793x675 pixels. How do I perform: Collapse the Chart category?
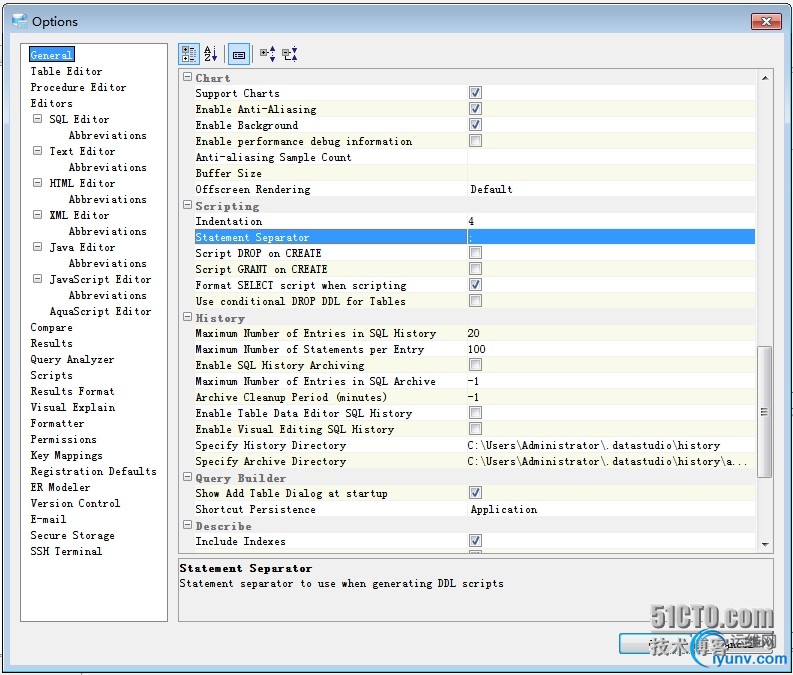tap(188, 77)
